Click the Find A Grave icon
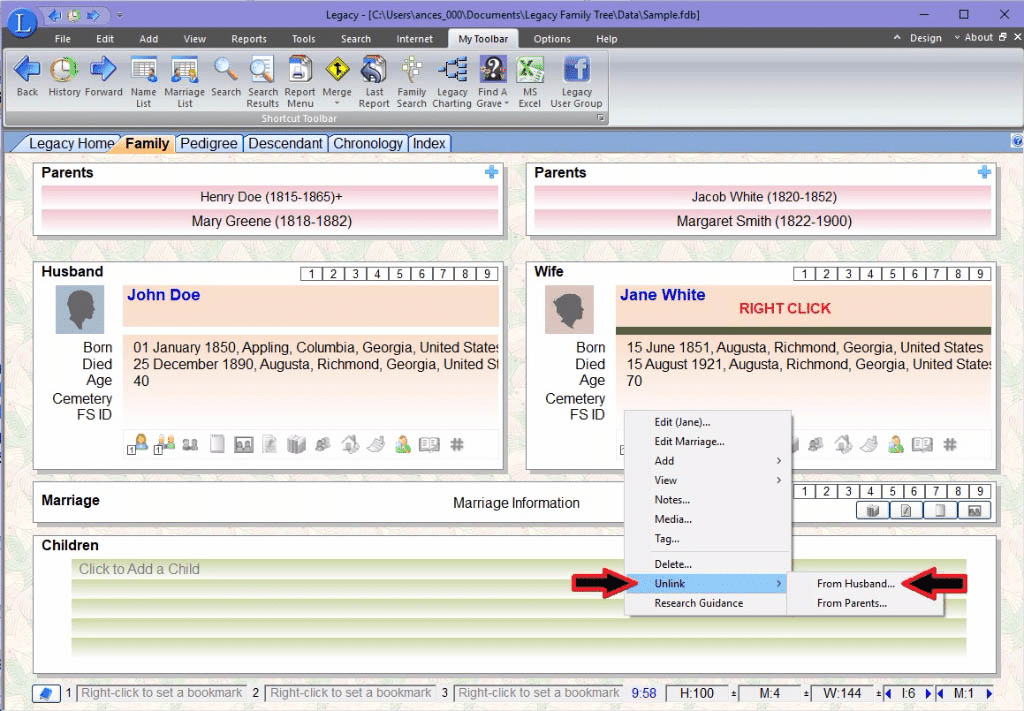The image size is (1024, 711). pyautogui.click(x=492, y=69)
